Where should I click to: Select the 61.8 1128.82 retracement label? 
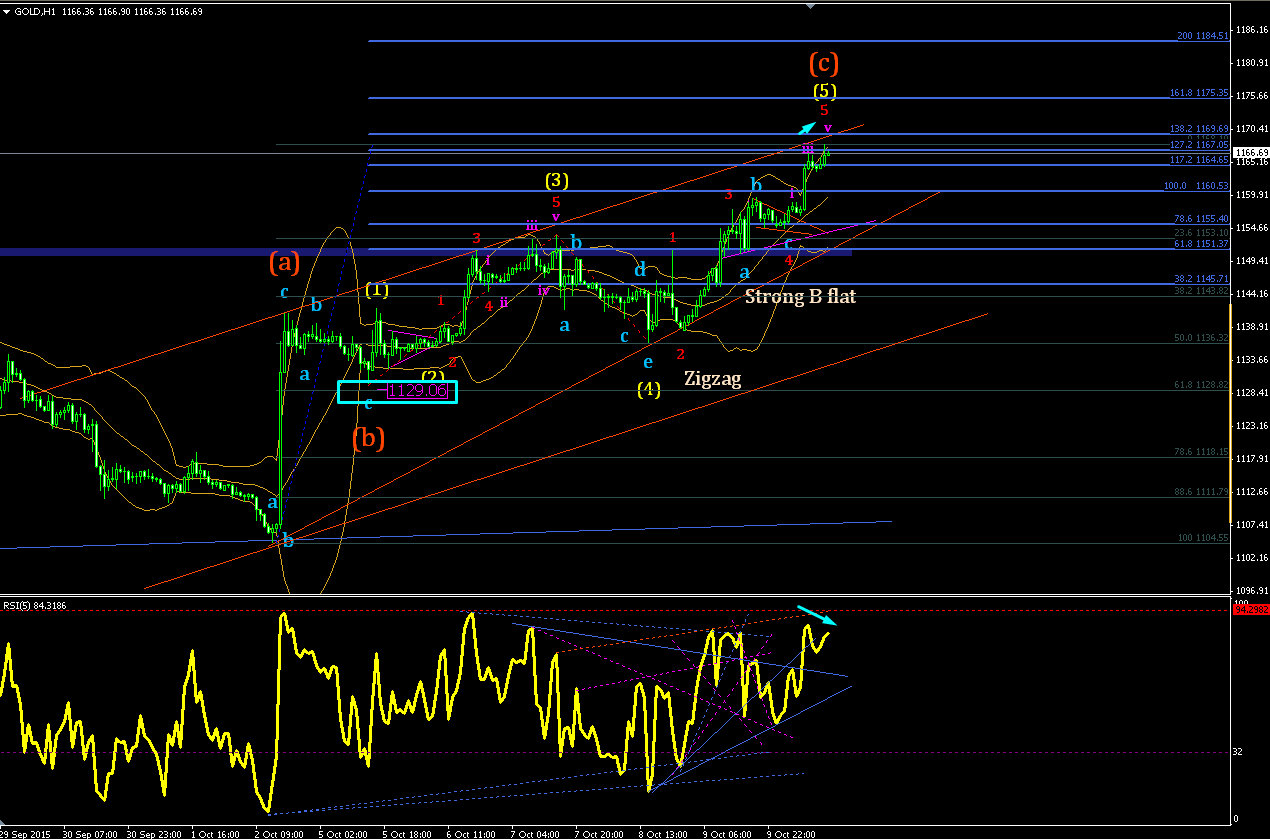click(x=1201, y=384)
